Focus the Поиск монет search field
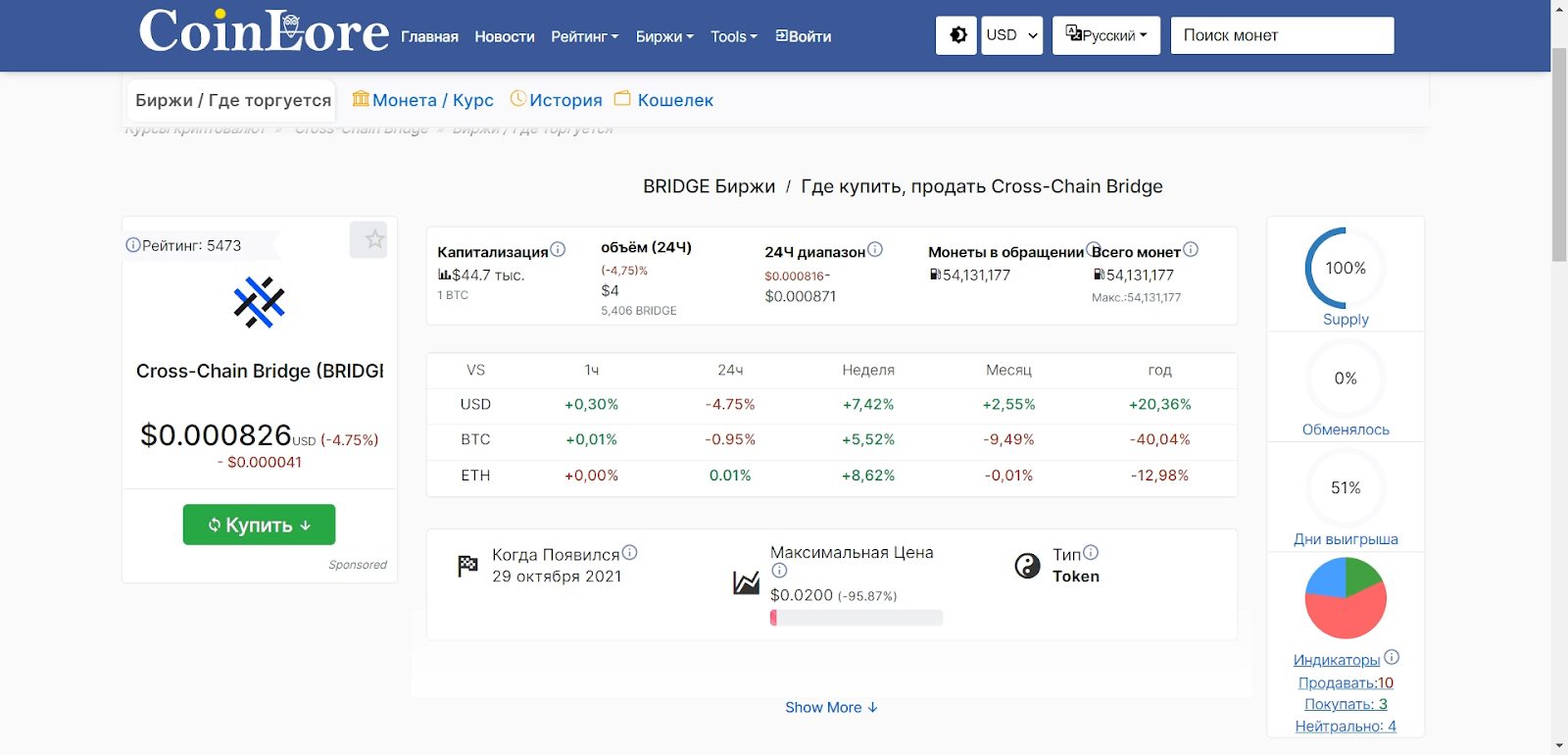 (x=1282, y=35)
